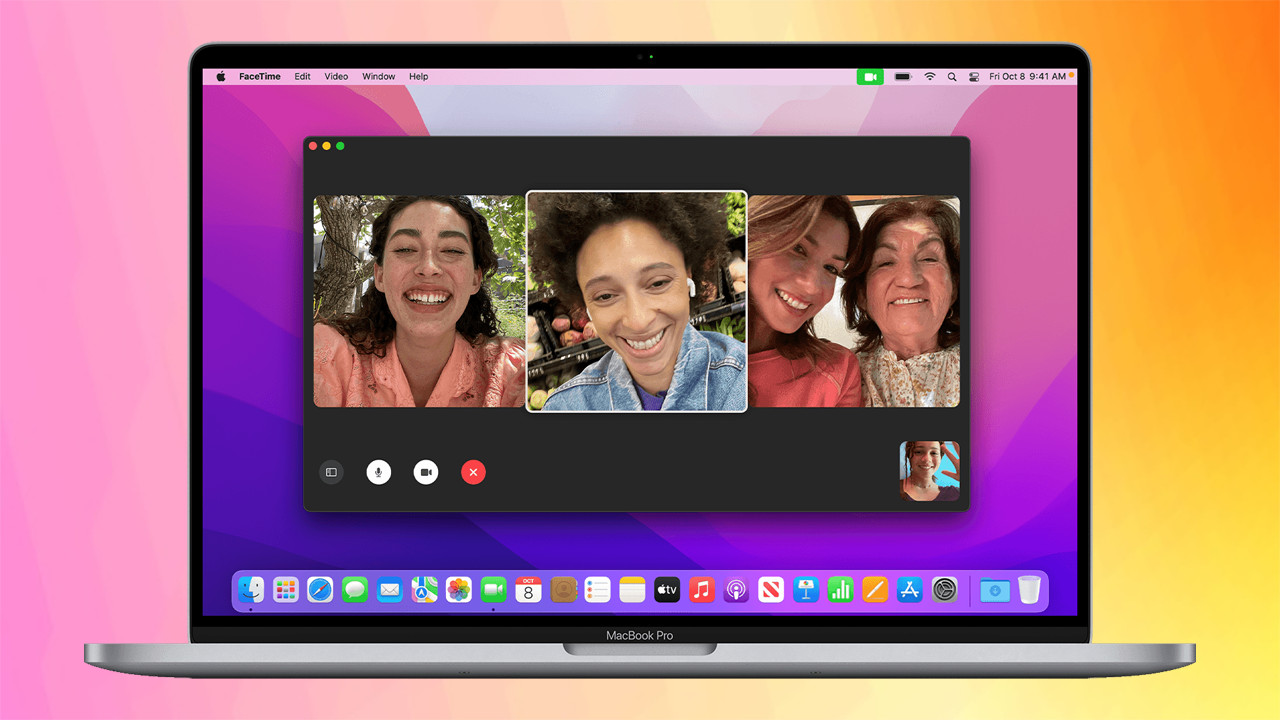Open Launchpad from the dock
The height and width of the screenshot is (720, 1280).
pos(286,590)
